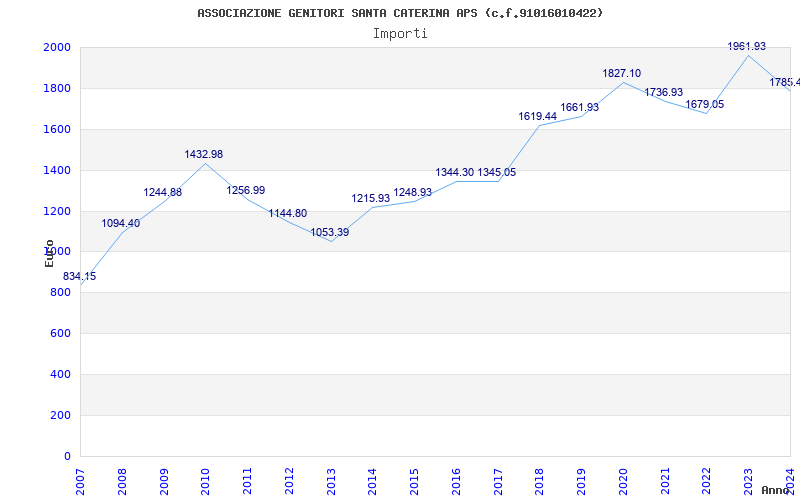Click the 1679.05 data label
This screenshot has width=800, height=500.
[x=705, y=104]
